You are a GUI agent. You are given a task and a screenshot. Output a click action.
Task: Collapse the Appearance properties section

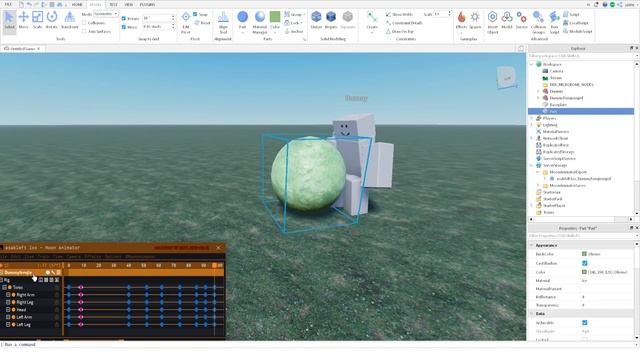(x=531, y=245)
